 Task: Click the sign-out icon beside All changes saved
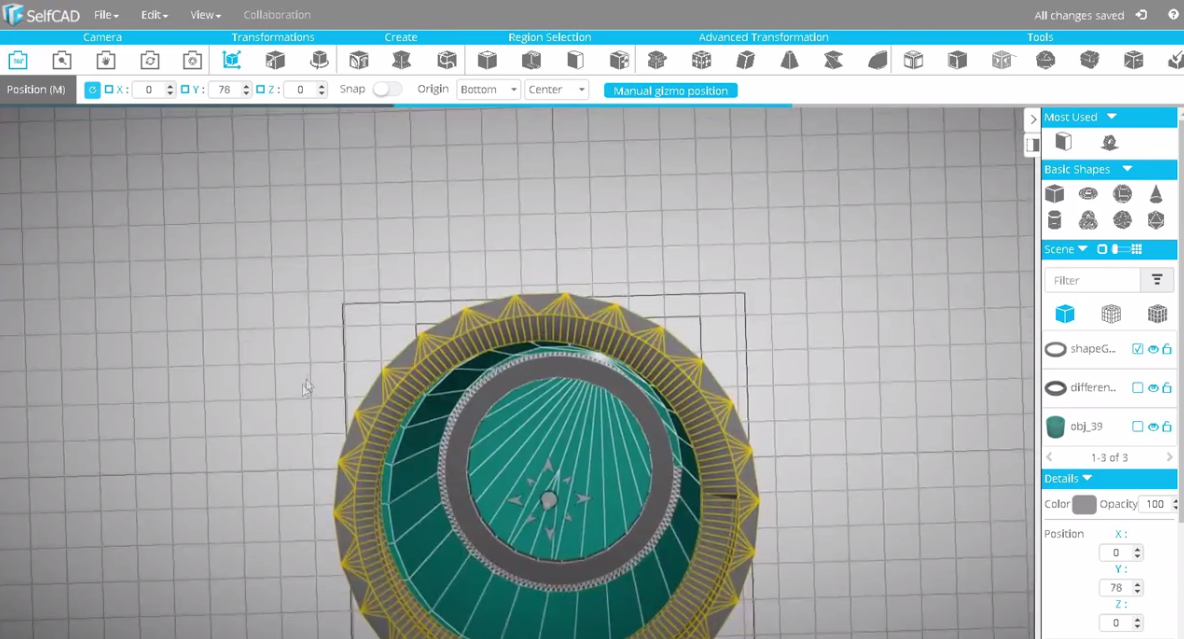click(1142, 14)
